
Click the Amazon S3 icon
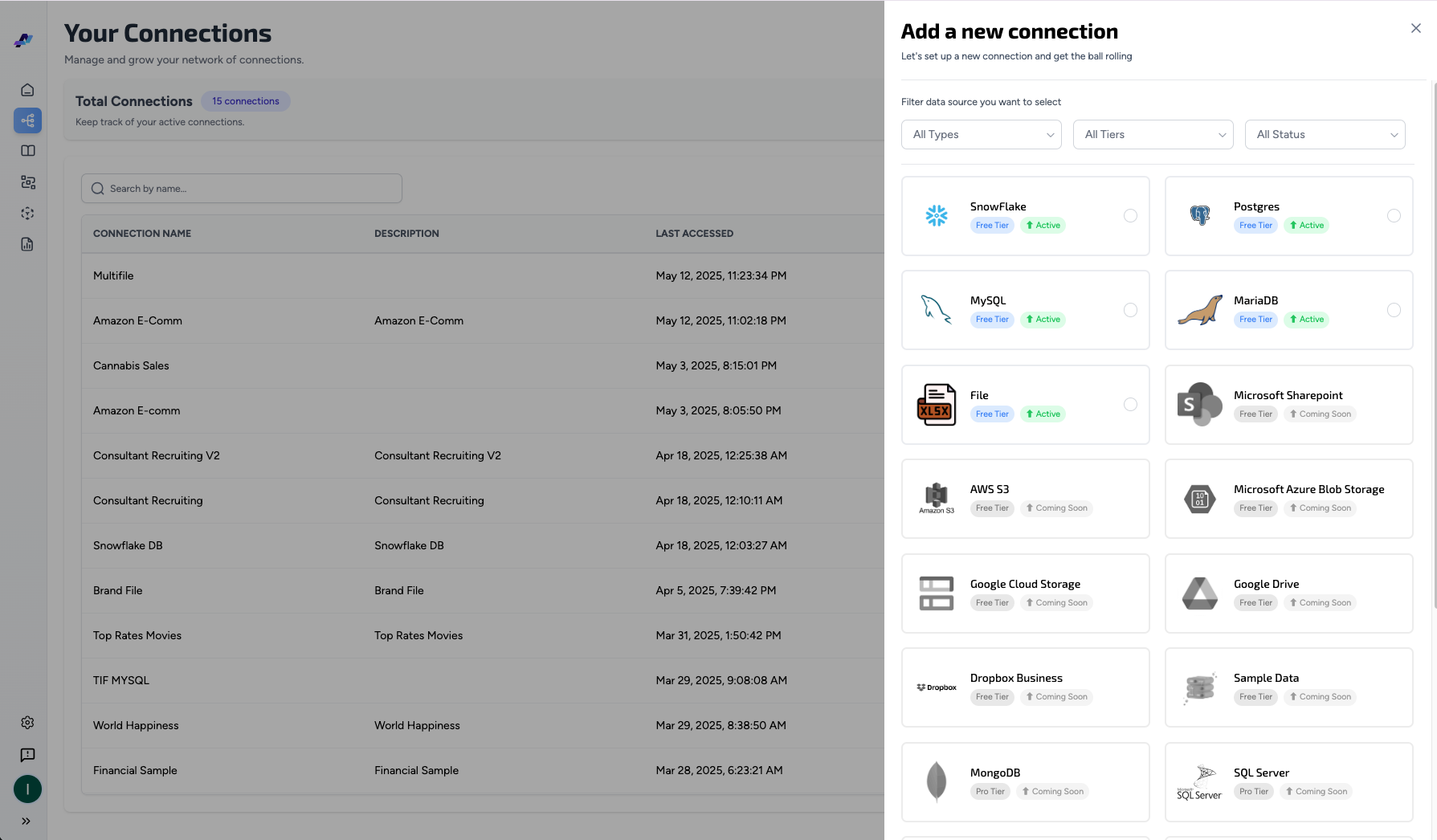point(937,498)
